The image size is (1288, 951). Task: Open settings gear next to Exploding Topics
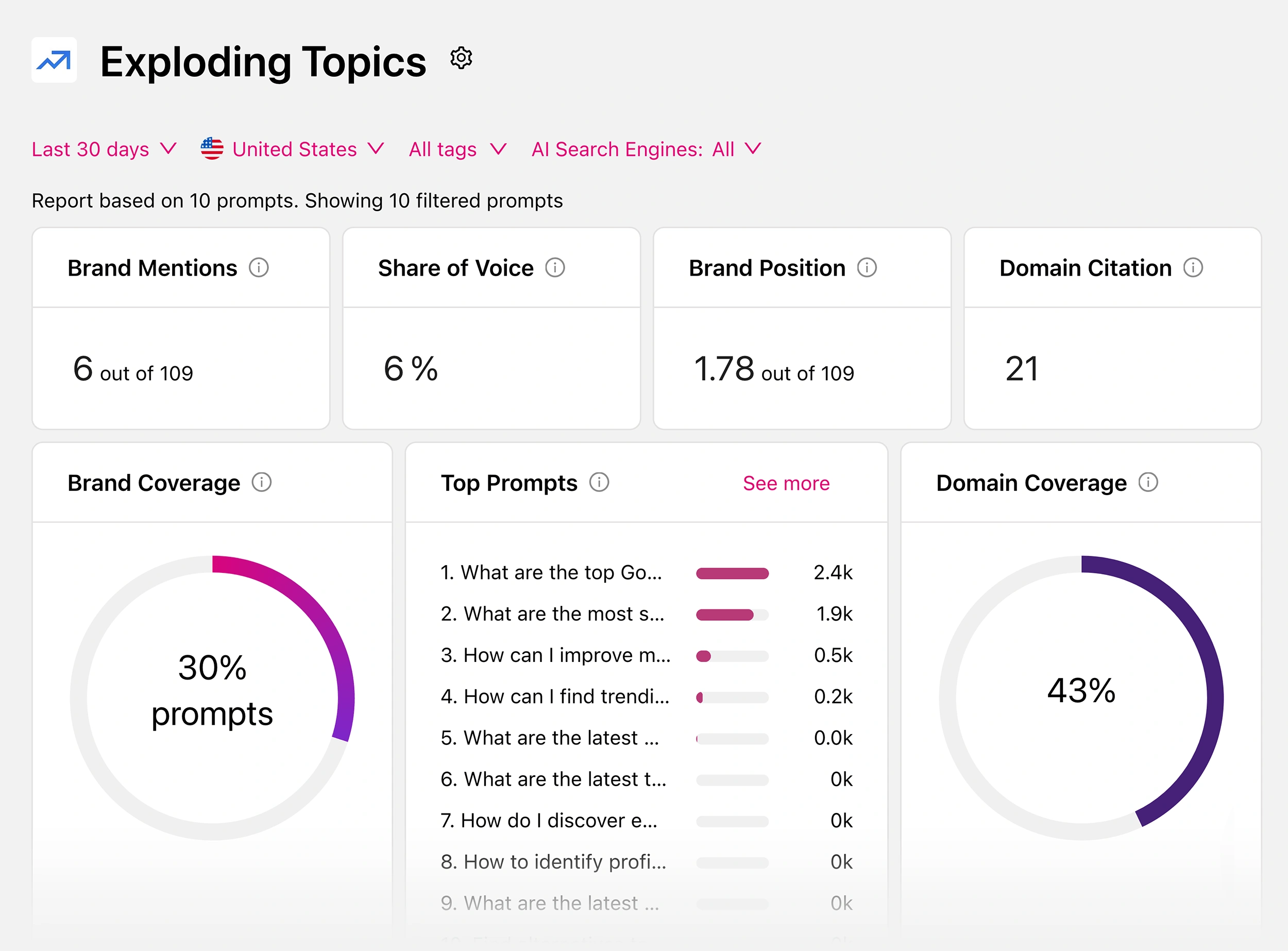point(461,58)
